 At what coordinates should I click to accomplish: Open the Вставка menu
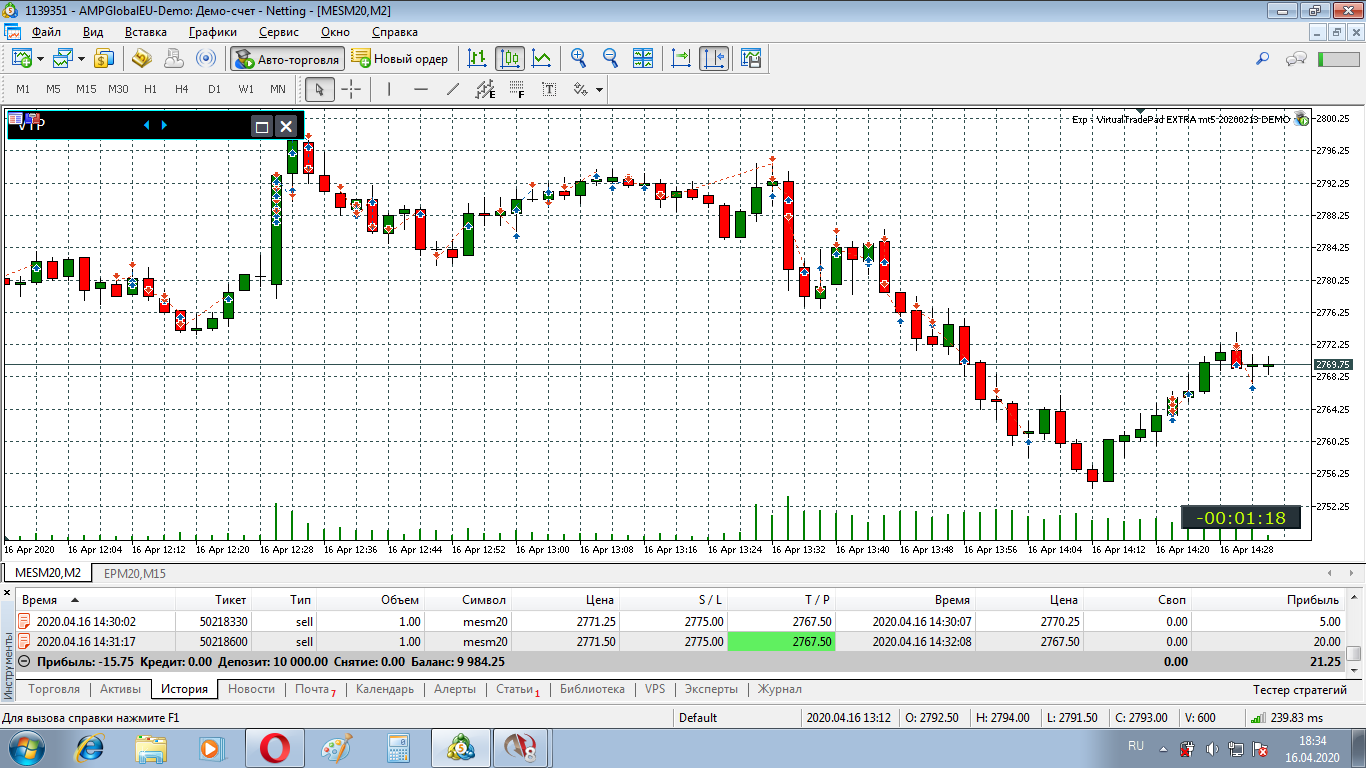tap(146, 32)
